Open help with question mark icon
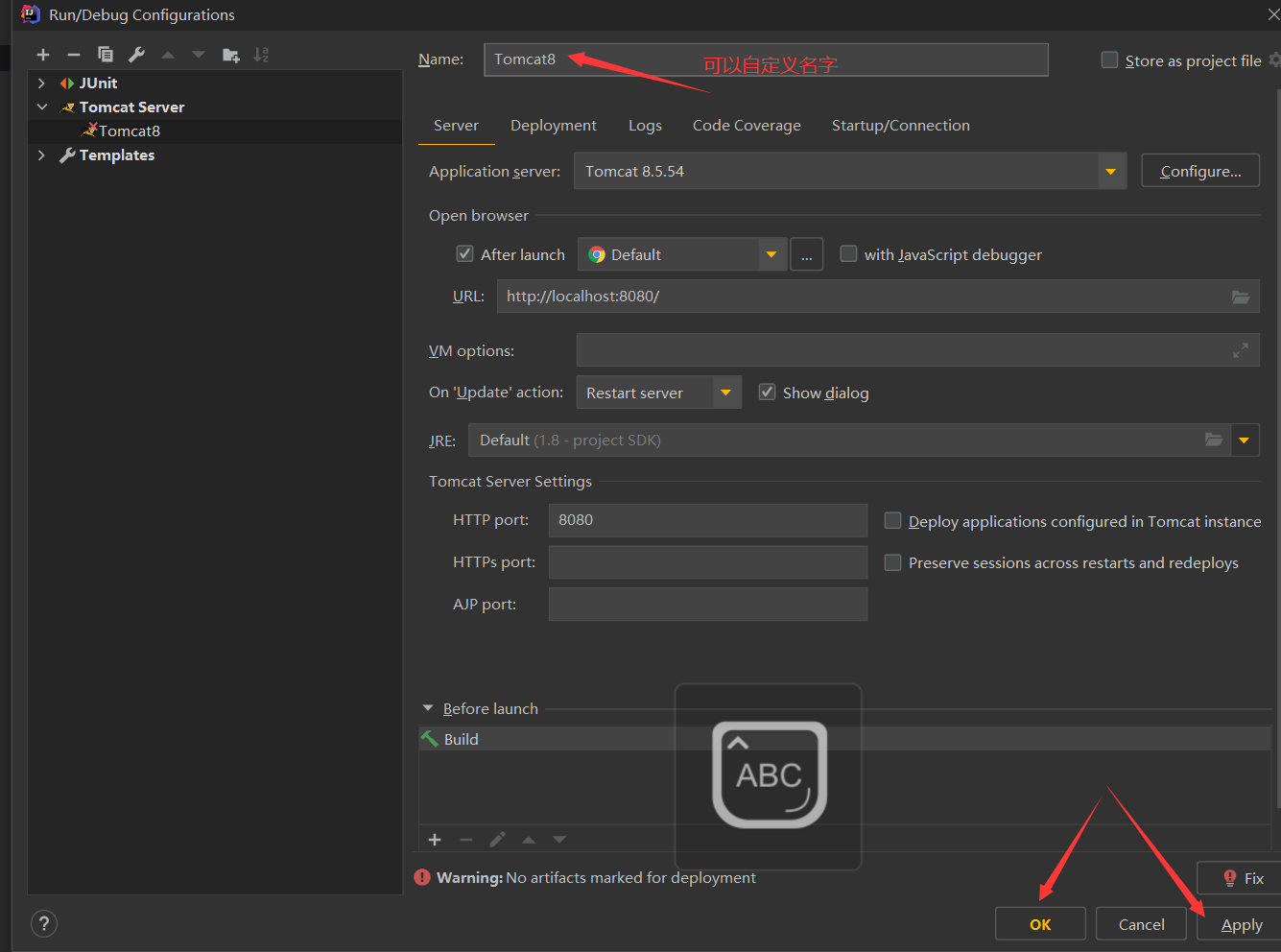The width and height of the screenshot is (1281, 952). pos(44,924)
